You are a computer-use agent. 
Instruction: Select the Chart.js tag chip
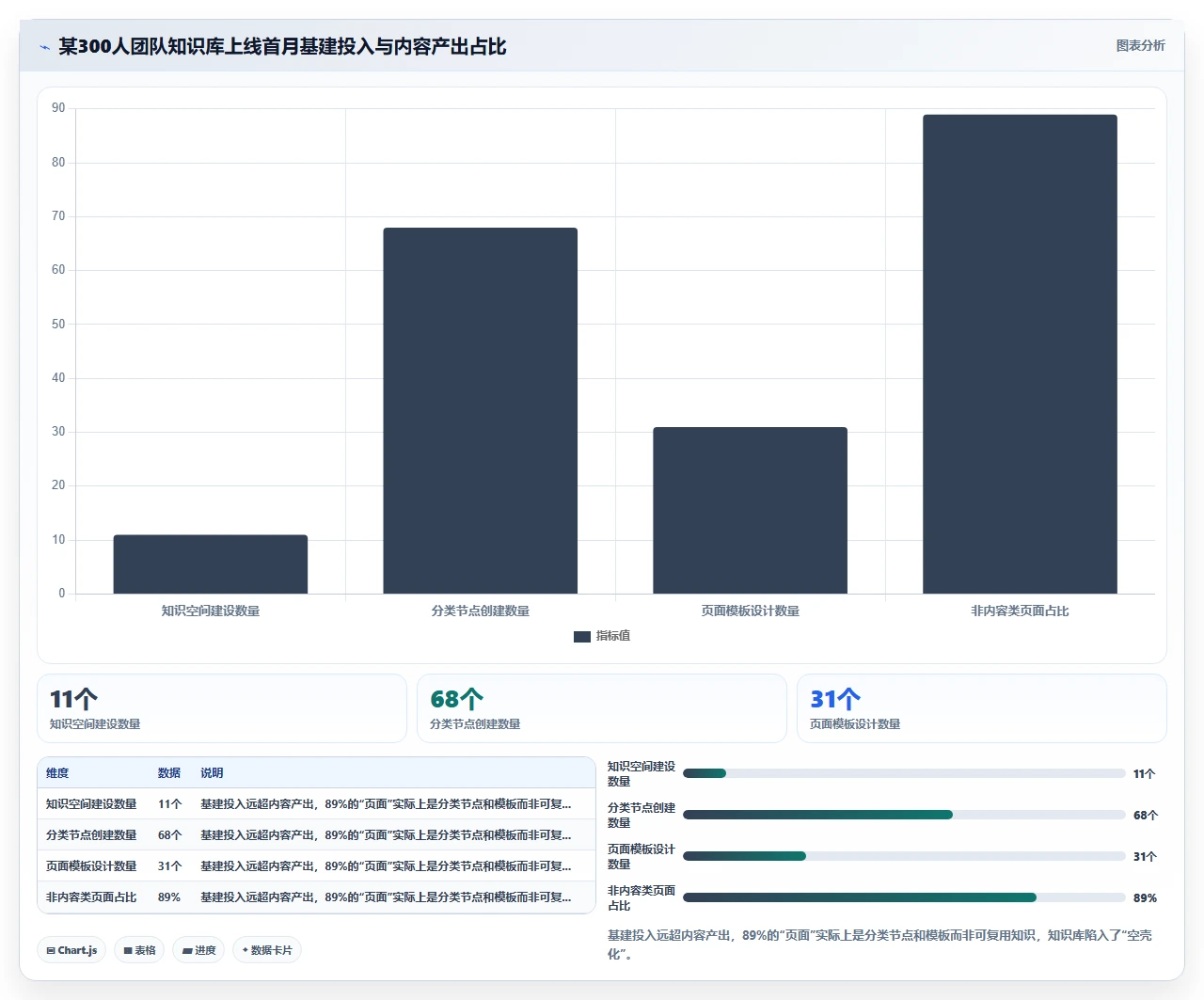pyautogui.click(x=71, y=950)
